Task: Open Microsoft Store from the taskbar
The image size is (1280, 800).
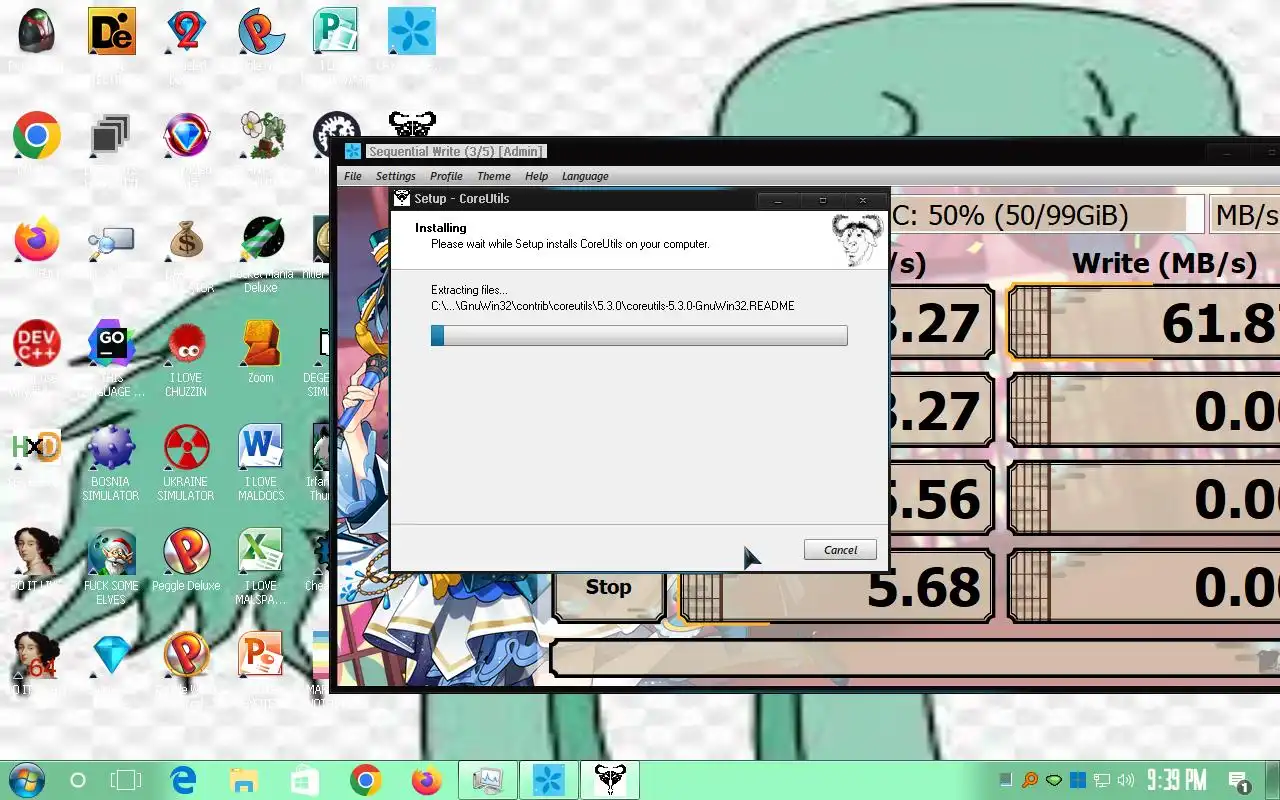Action: 305,780
